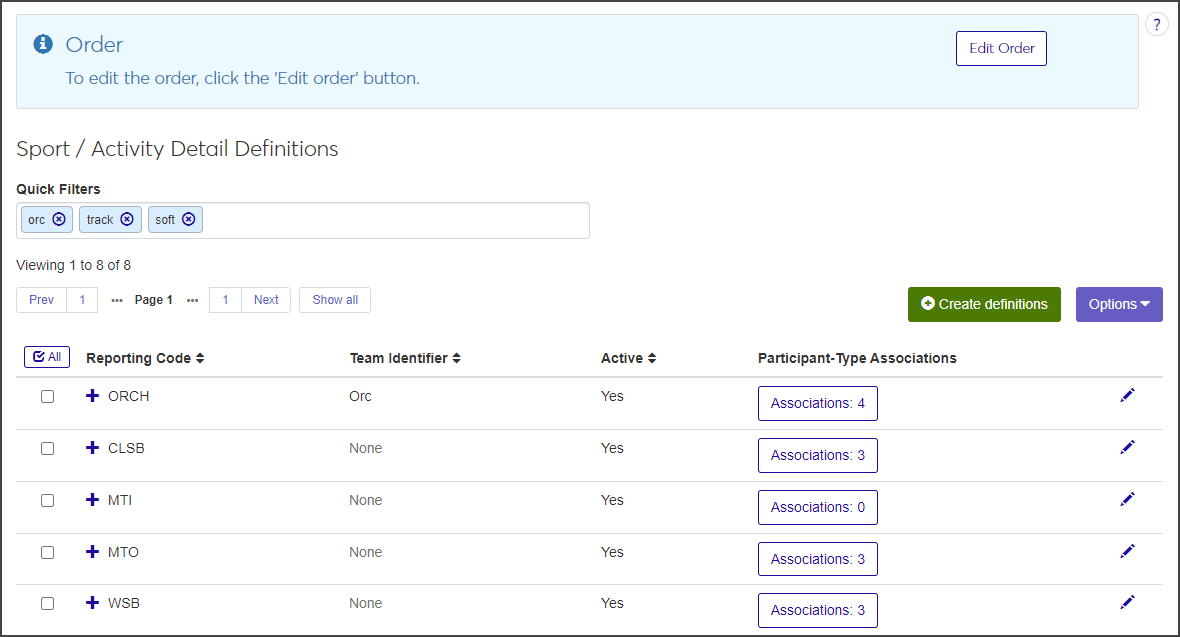
Task: Click the pencil edit icon for ORCH
Action: pyautogui.click(x=1127, y=396)
